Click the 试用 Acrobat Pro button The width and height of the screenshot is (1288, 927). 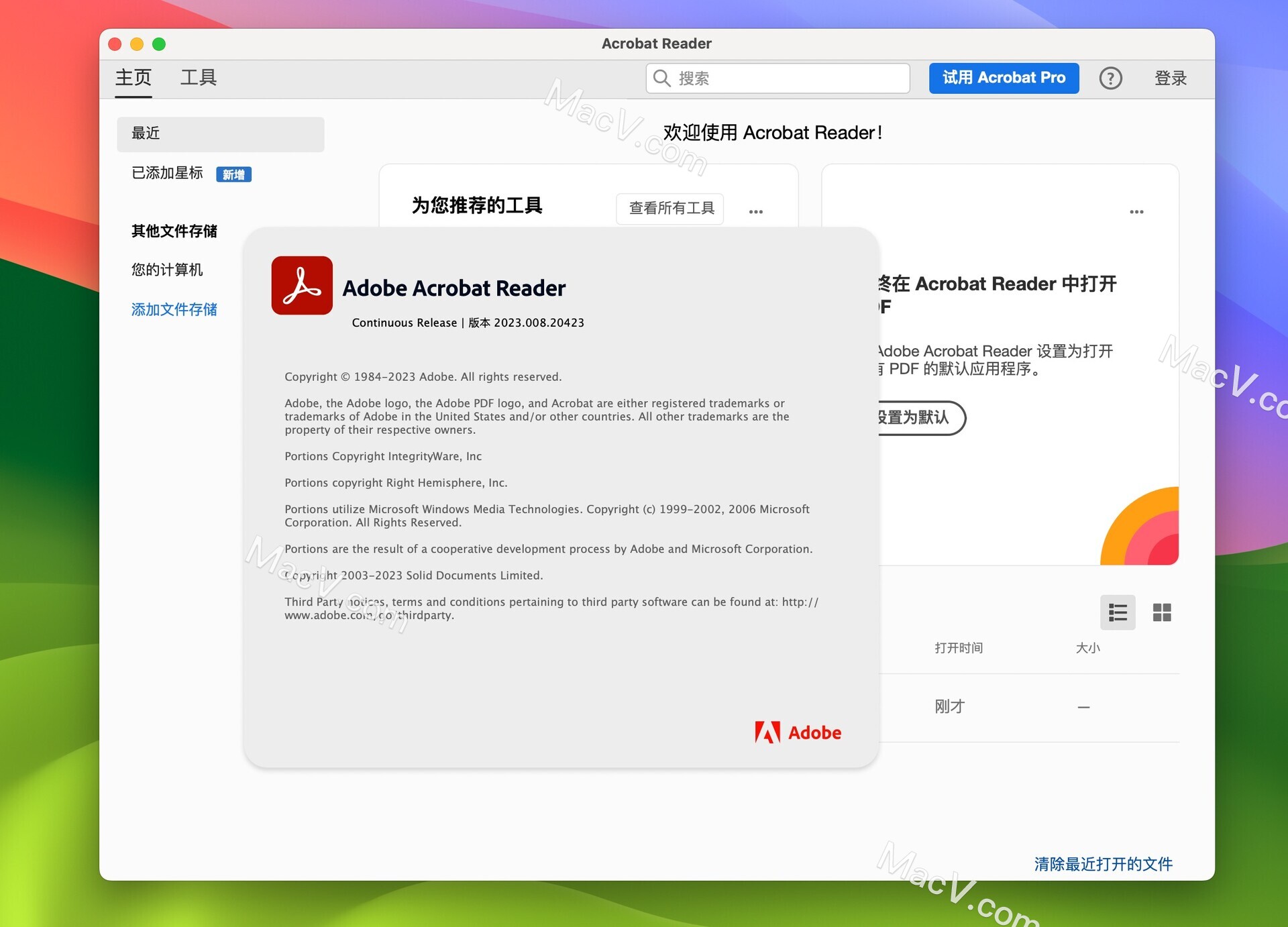click(1004, 78)
